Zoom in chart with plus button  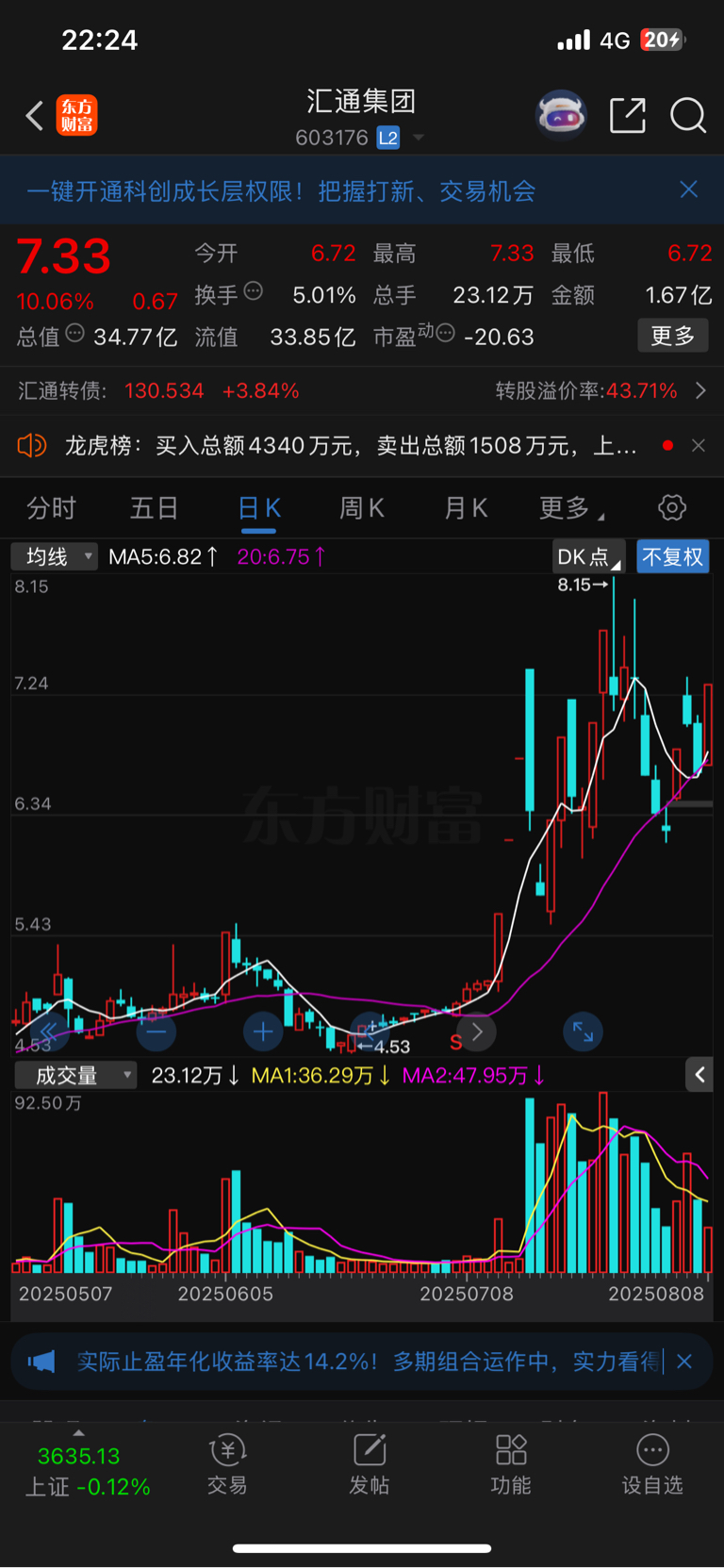click(x=263, y=1032)
